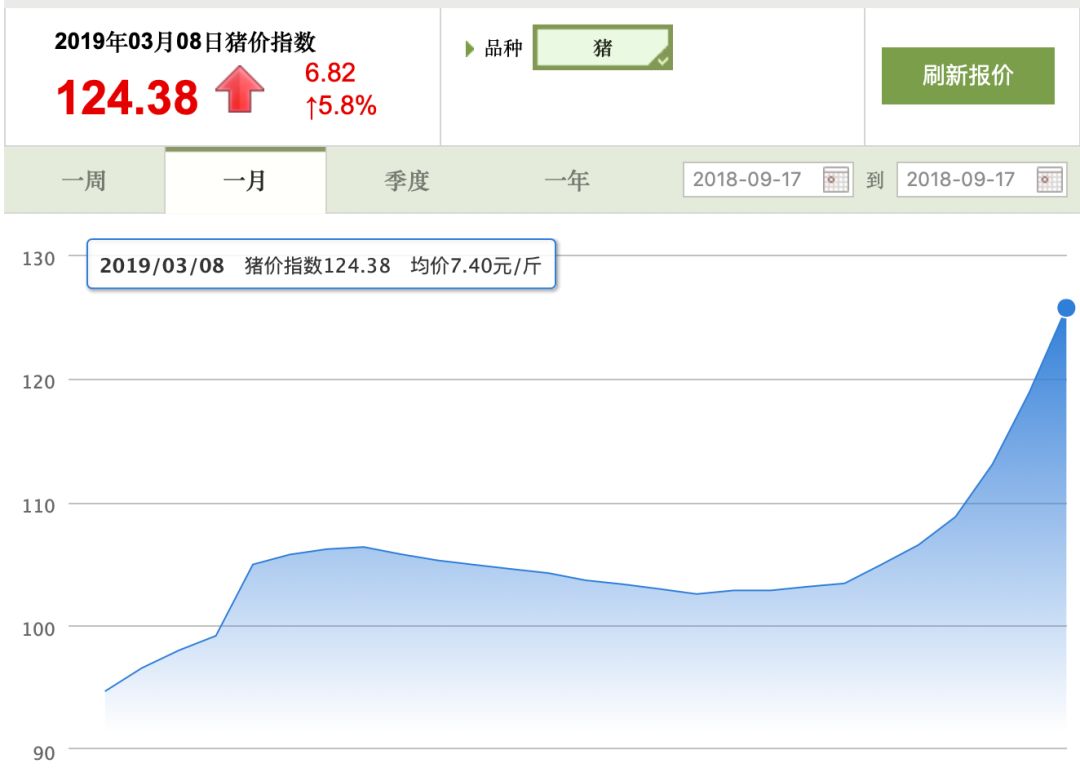1080x777 pixels.
Task: Click the 2019年03月08日猪价指数 heading
Action: tap(185, 42)
